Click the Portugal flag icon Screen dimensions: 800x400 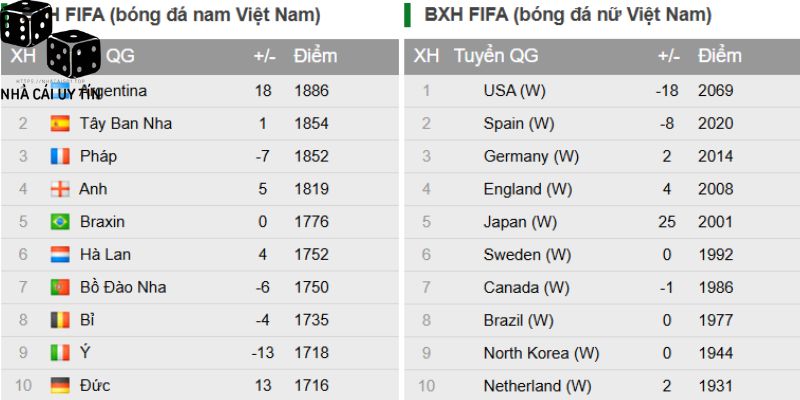click(x=60, y=288)
